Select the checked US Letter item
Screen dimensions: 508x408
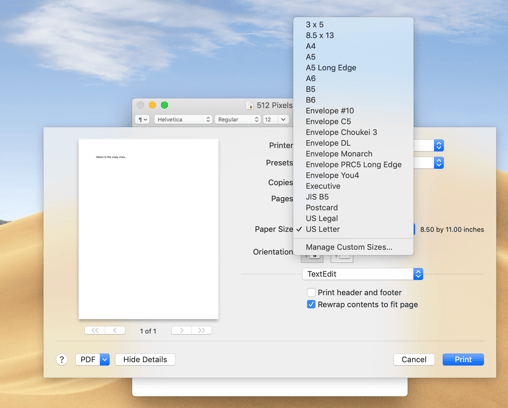(x=353, y=229)
